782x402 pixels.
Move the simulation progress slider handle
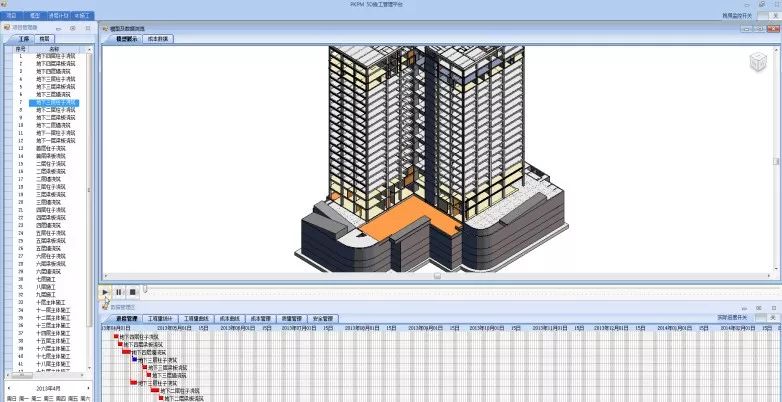[x=145, y=289]
